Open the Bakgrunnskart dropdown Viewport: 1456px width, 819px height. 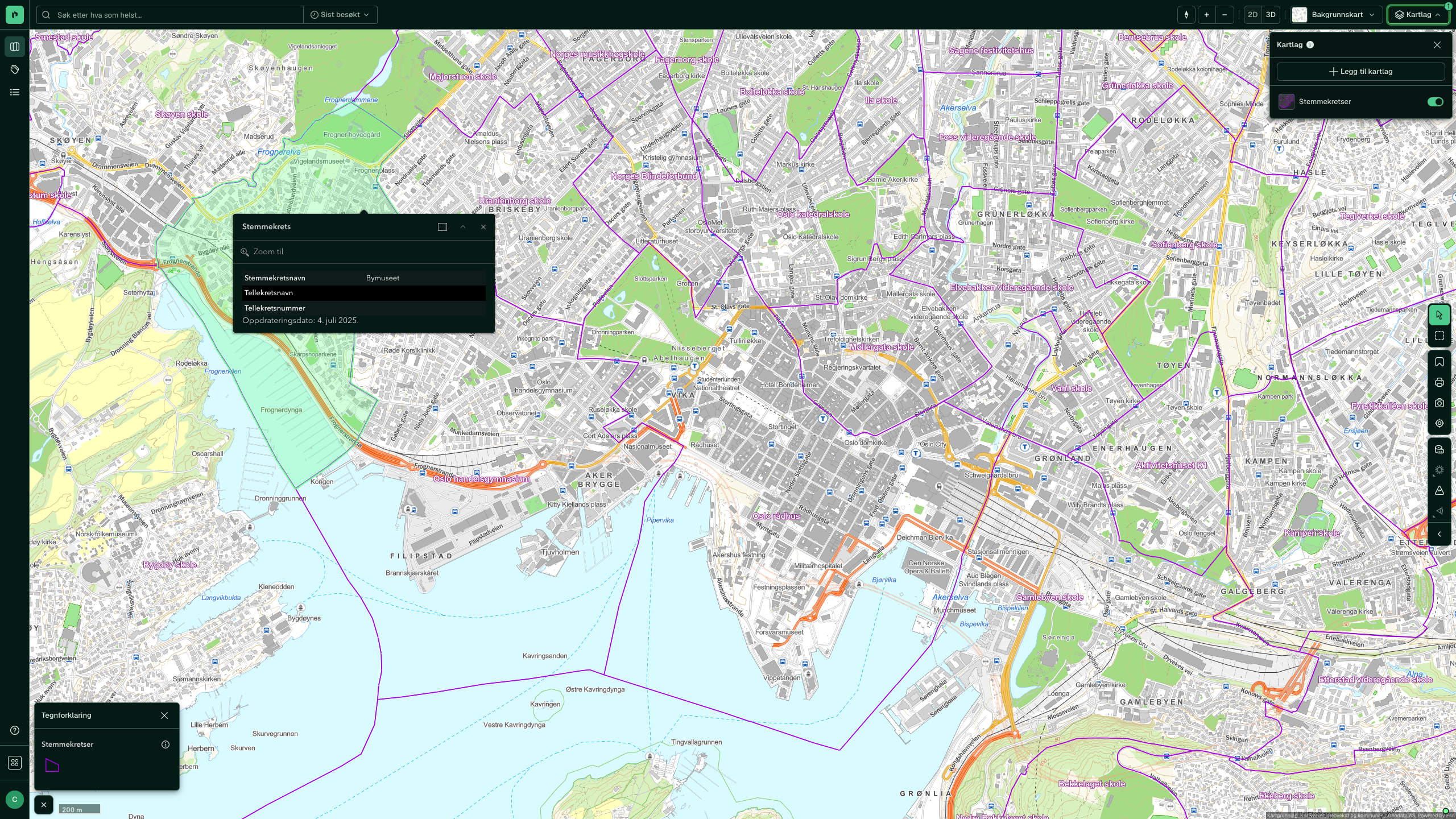[x=1336, y=15]
